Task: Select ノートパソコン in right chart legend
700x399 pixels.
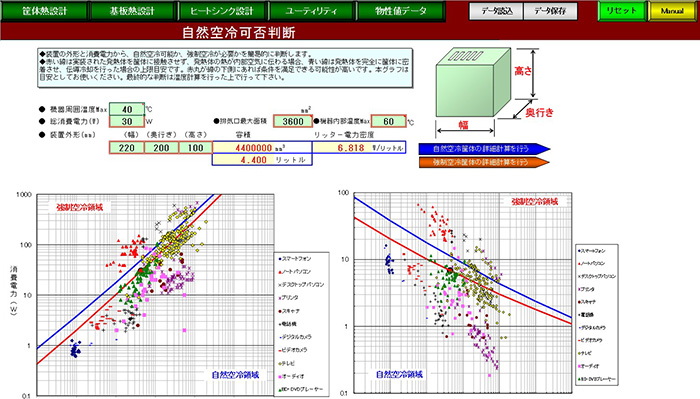Action: pos(592,264)
